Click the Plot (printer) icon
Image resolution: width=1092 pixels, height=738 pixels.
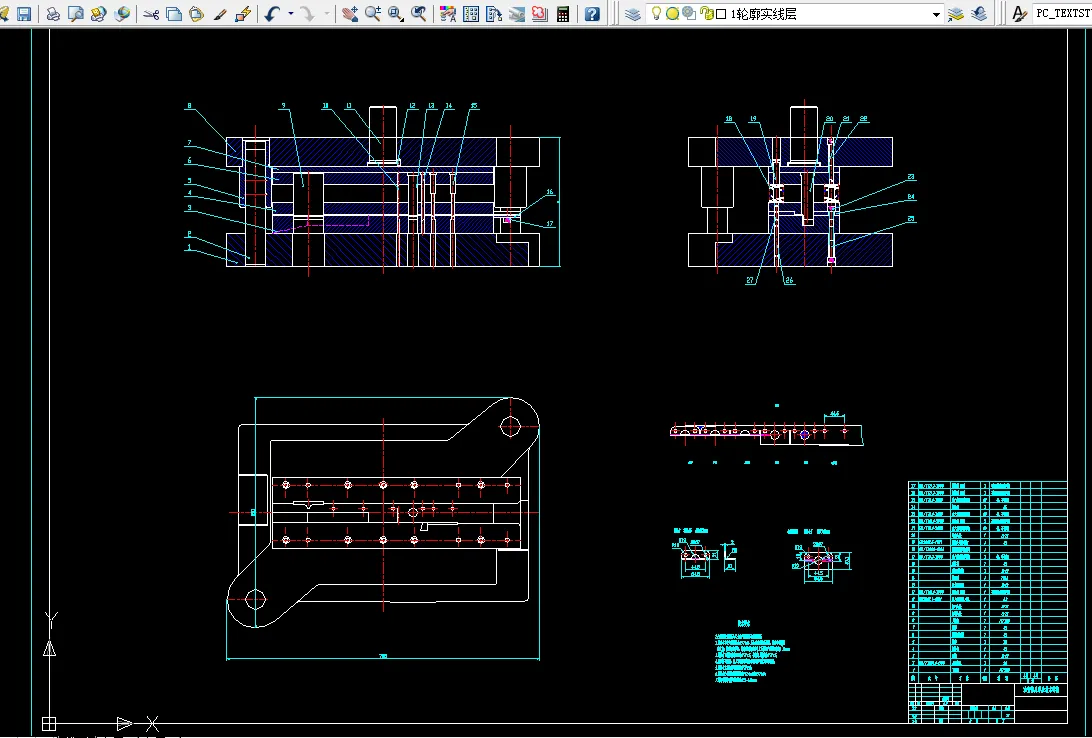click(x=53, y=14)
